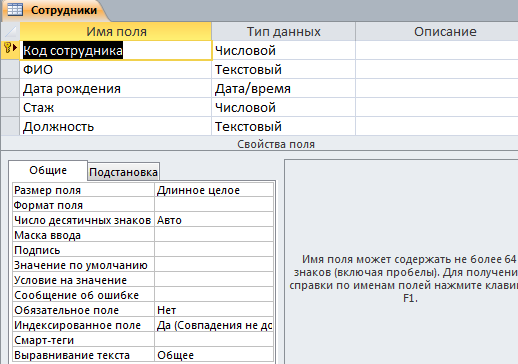Click the select-all corner cell of the grid
The width and height of the screenshot is (518, 364).
click(x=10, y=32)
